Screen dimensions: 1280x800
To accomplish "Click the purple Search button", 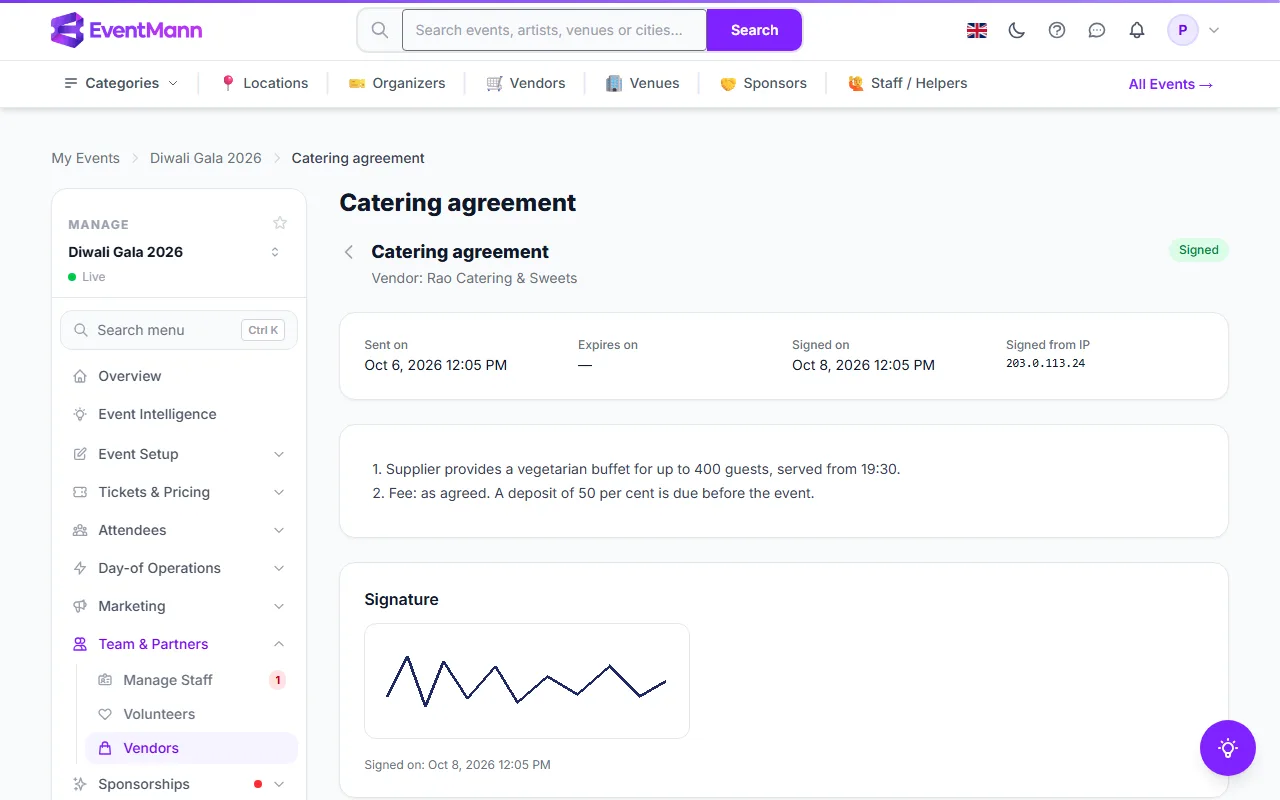I will pos(754,30).
